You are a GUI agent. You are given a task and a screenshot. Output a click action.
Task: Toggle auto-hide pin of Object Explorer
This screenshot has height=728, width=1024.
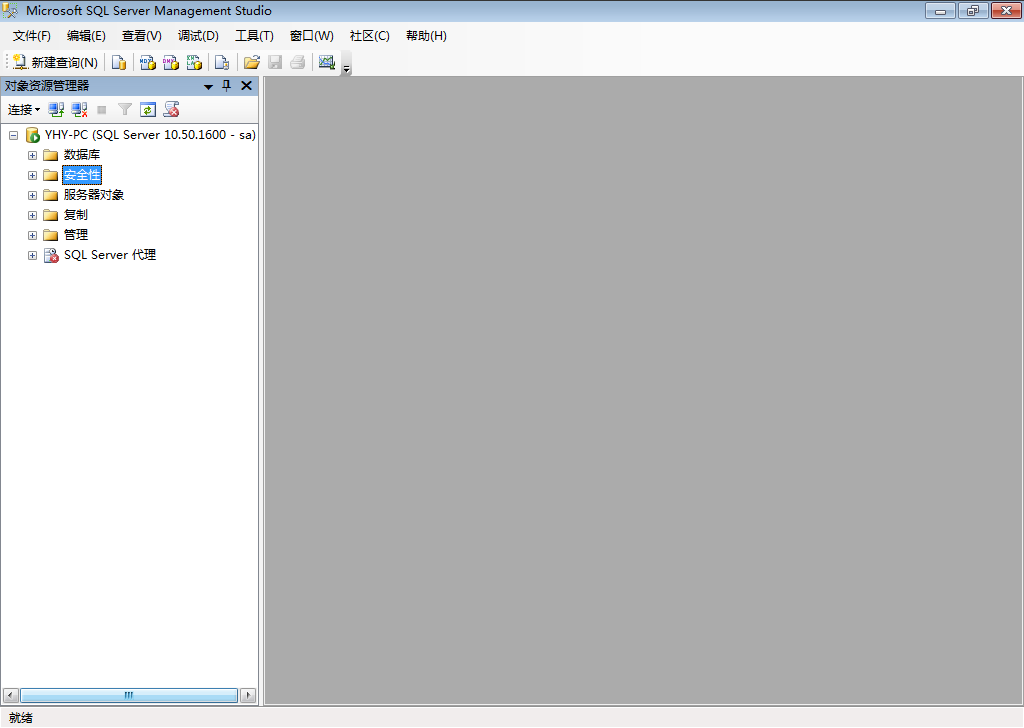227,86
